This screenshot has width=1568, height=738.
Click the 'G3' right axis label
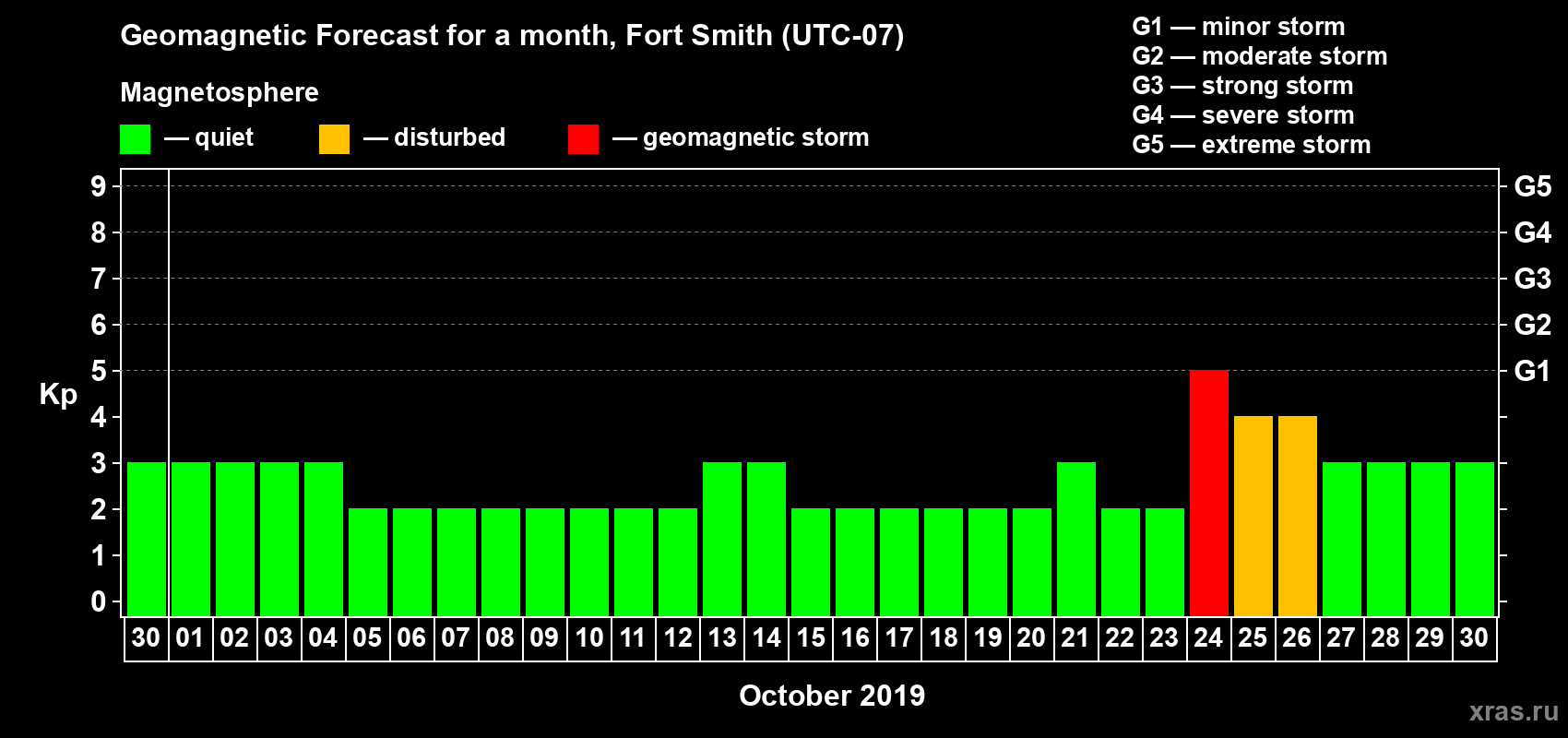pos(1533,279)
